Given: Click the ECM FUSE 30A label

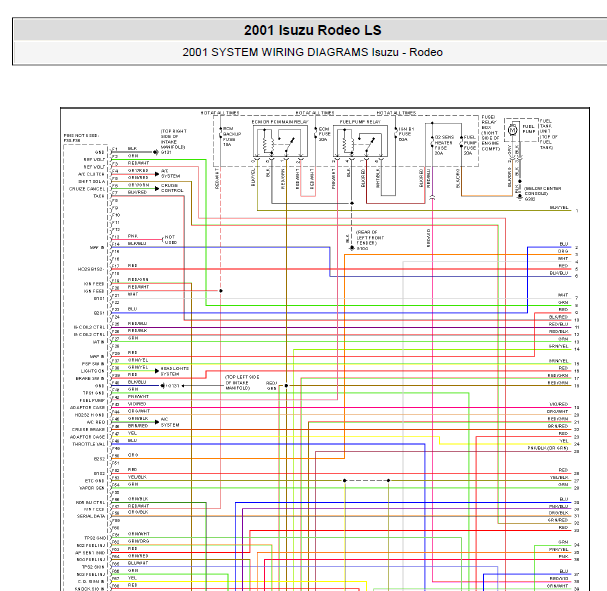Looking at the screenshot, I should [324, 134].
